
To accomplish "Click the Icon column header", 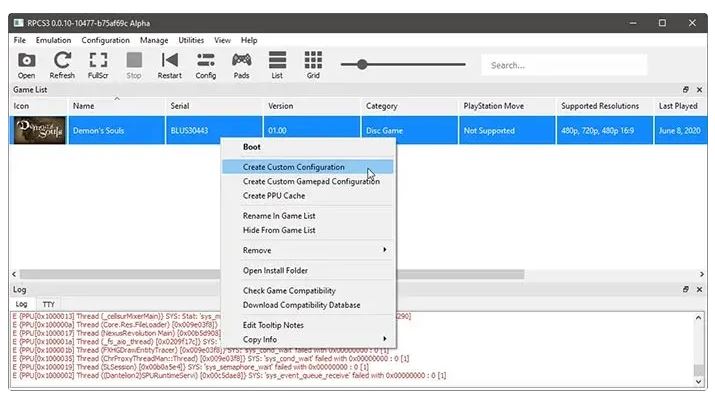I will tap(38, 106).
